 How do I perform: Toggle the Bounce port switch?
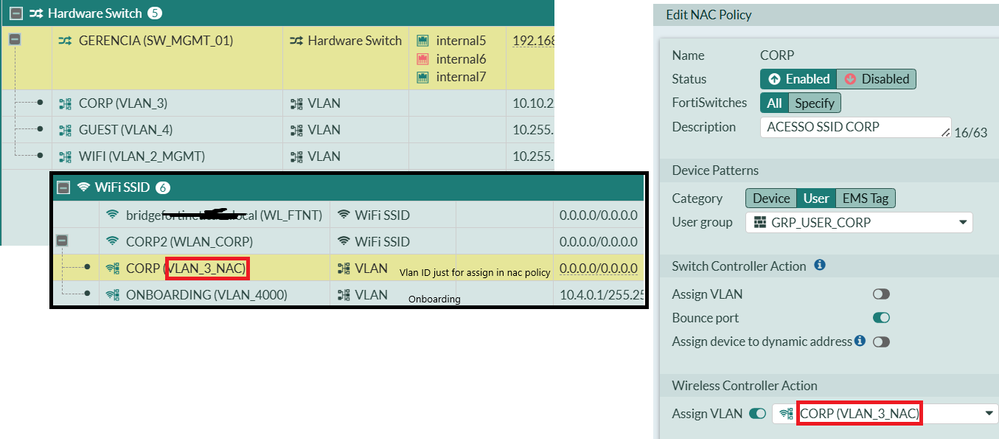(x=881, y=317)
